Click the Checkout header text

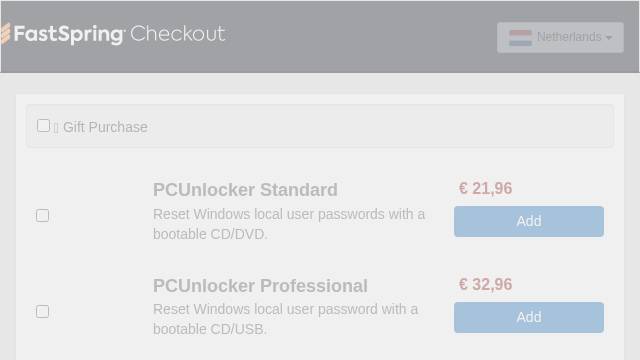click(x=177, y=33)
